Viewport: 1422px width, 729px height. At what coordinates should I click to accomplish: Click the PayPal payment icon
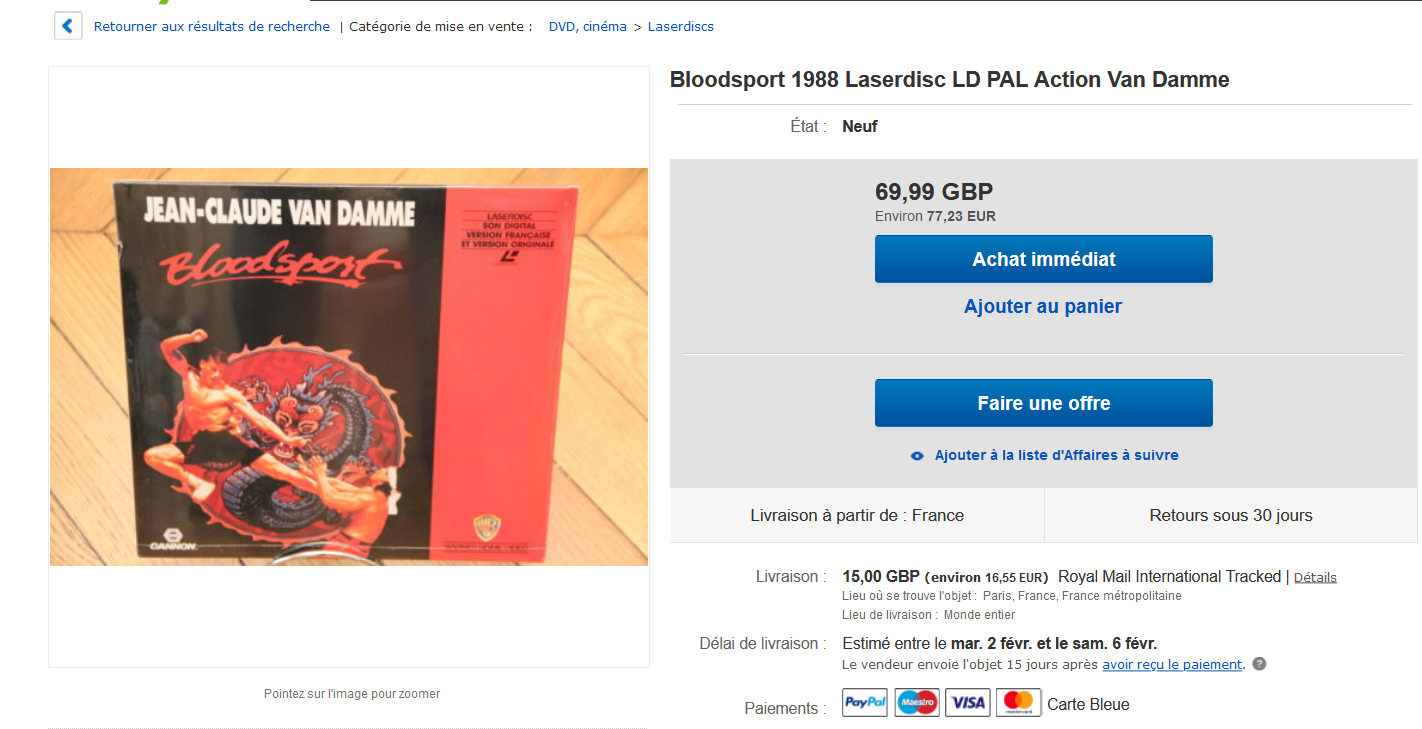[x=865, y=703]
